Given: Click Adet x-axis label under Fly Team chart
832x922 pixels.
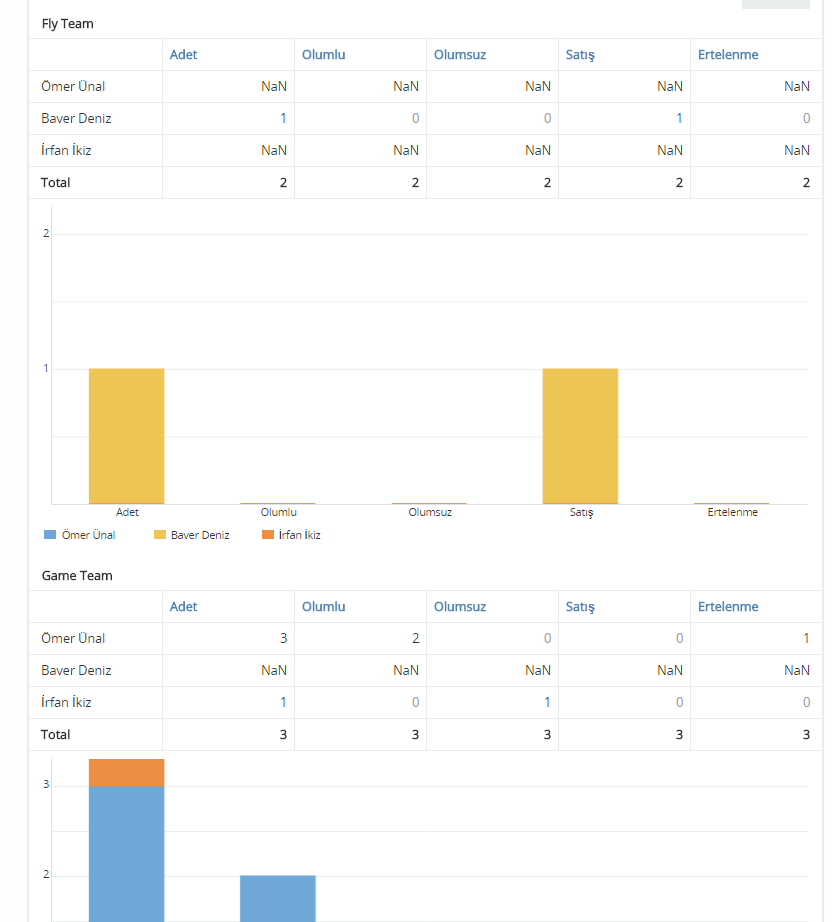Looking at the screenshot, I should (x=127, y=512).
